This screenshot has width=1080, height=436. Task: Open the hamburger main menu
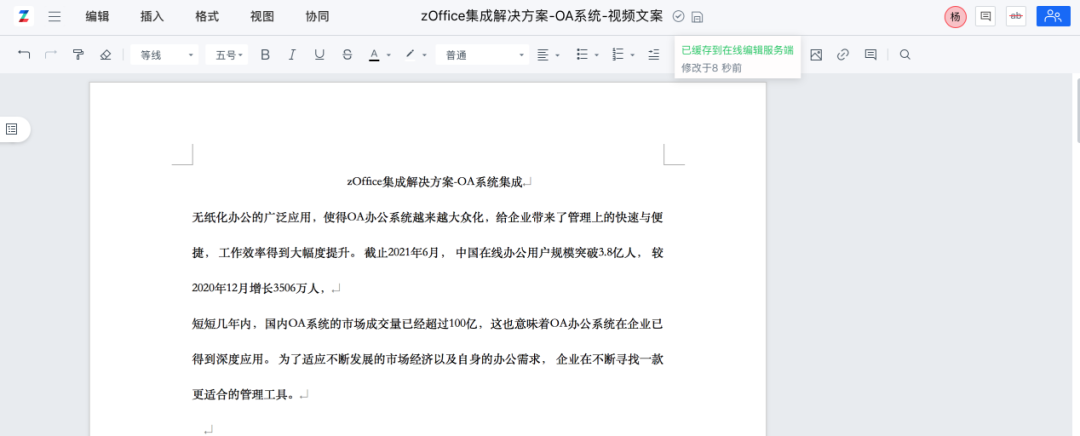tap(54, 17)
